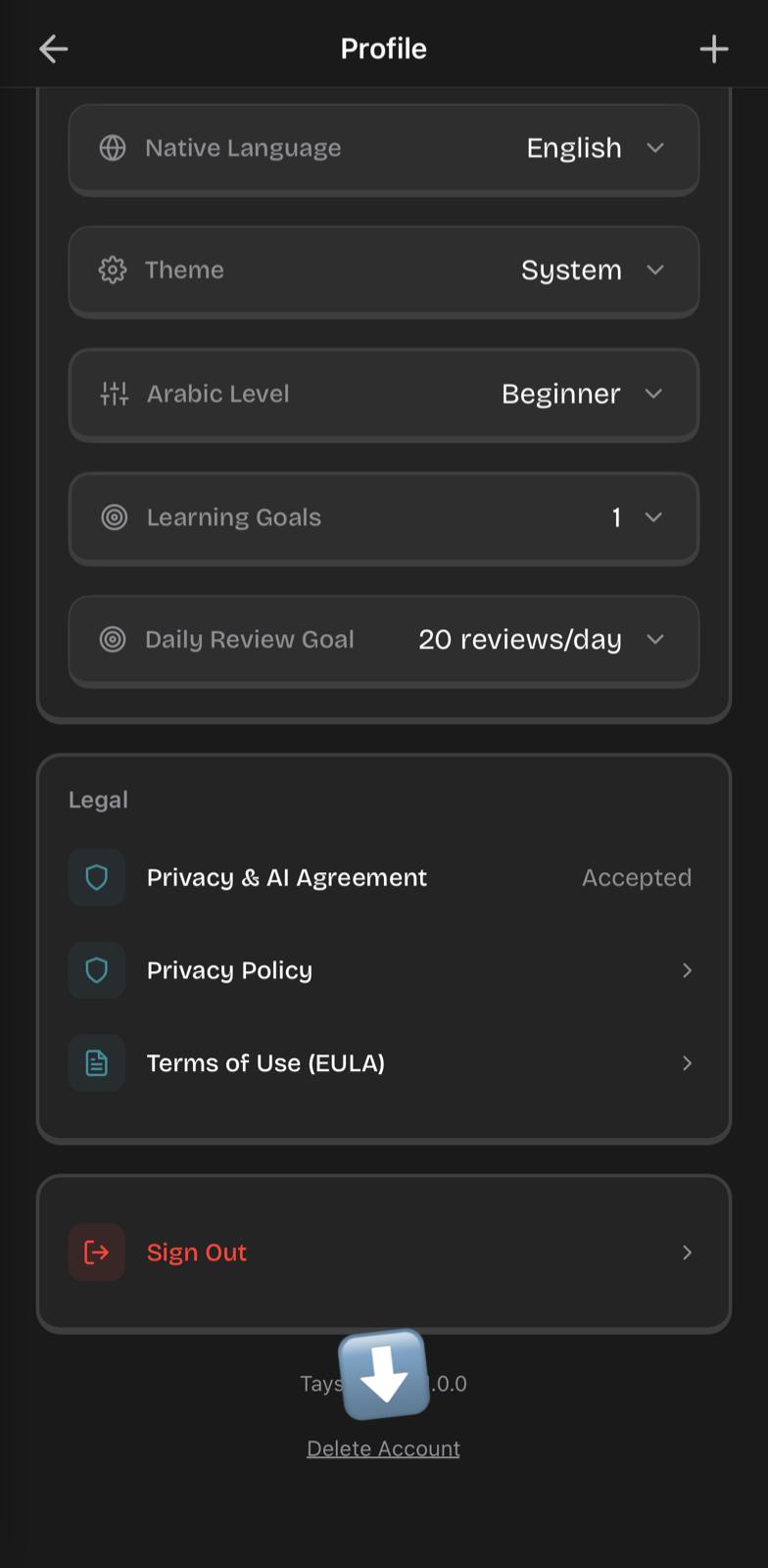Change the 20 reviews/day dropdown
Viewport: 768px width, 1568px height.
pyautogui.click(x=541, y=640)
